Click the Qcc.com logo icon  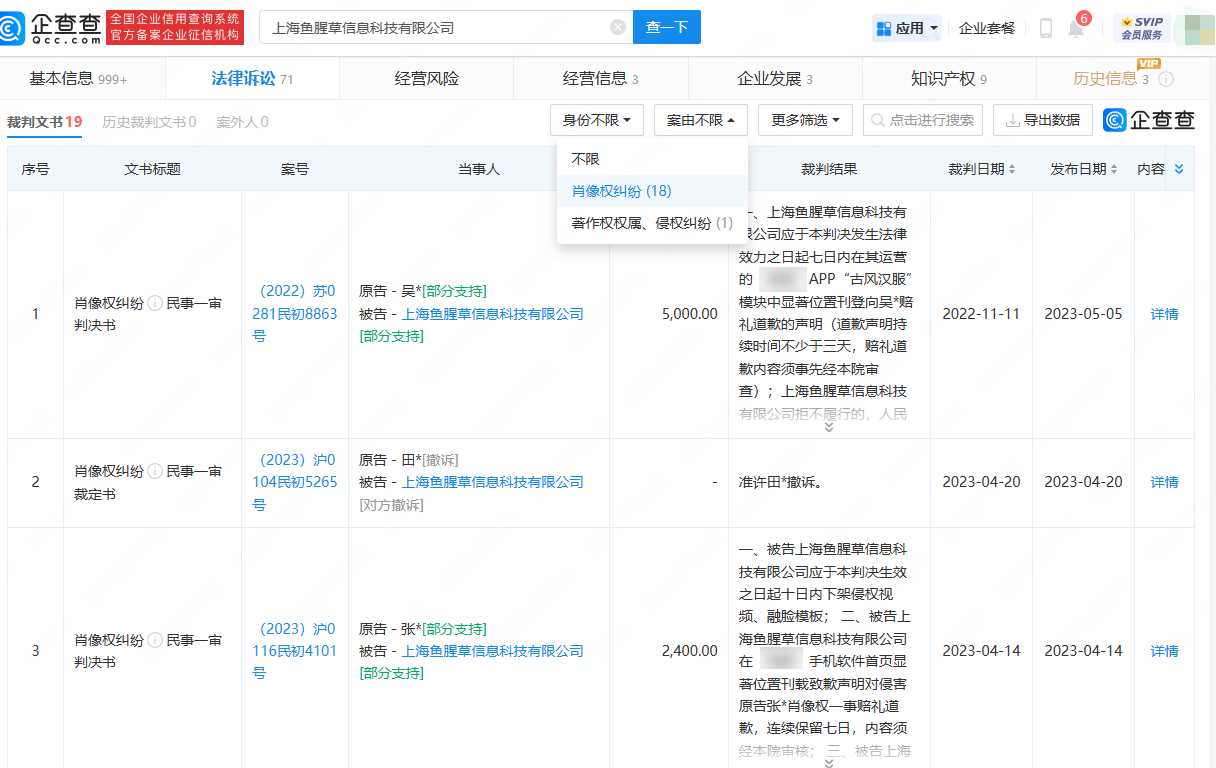[14, 28]
